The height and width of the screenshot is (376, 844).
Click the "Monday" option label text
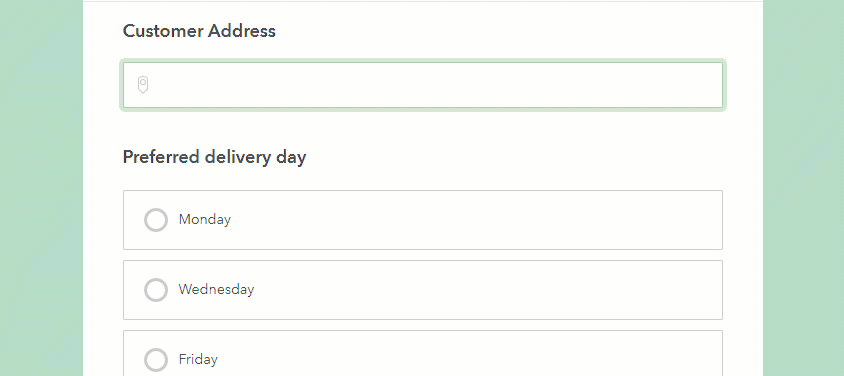205,219
